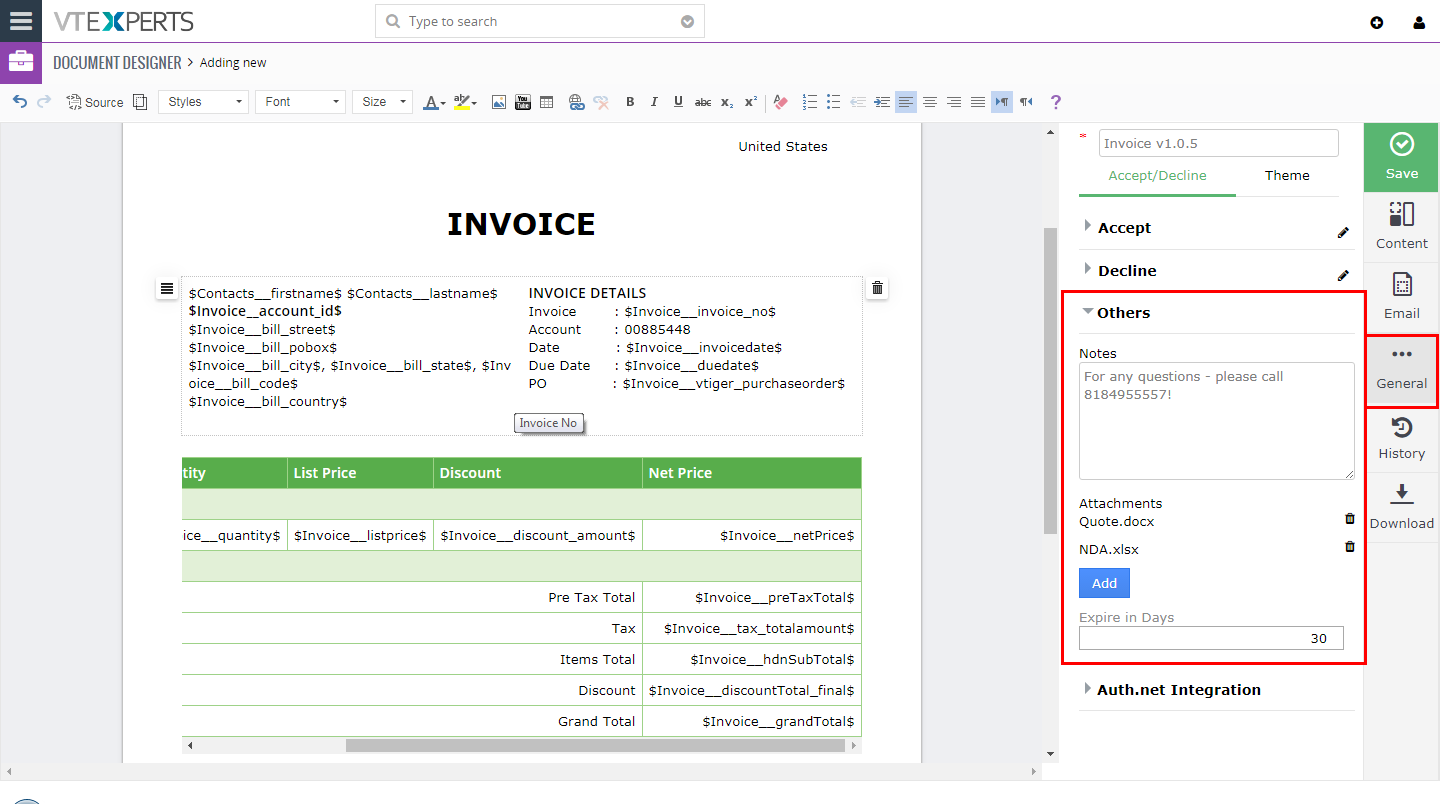Insert an image using the toolbar icon
Image resolution: width=1440 pixels, height=804 pixels.
499,102
